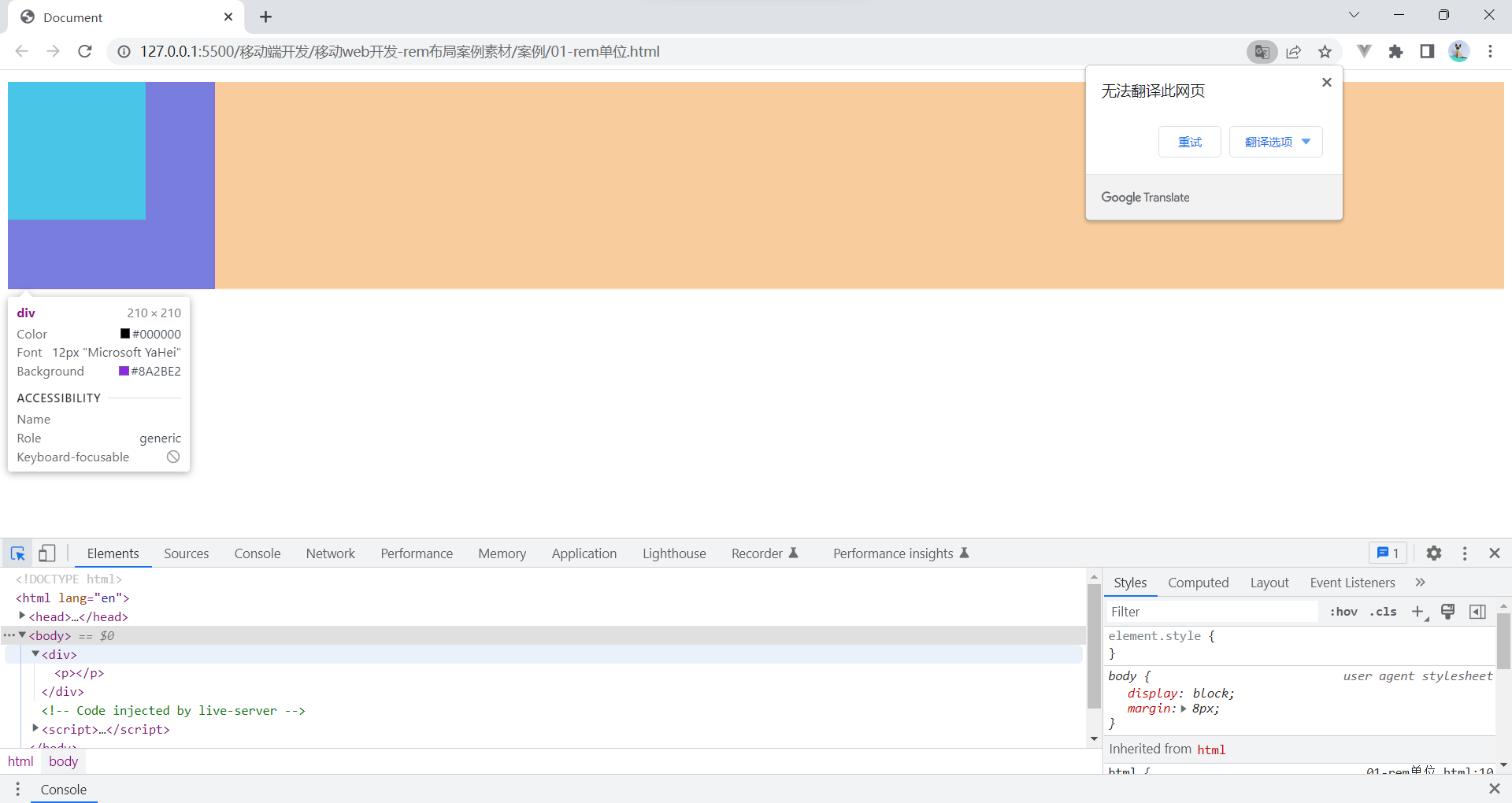The height and width of the screenshot is (803, 1512).
Task: Expand the head element in DOM tree
Action: [24, 616]
